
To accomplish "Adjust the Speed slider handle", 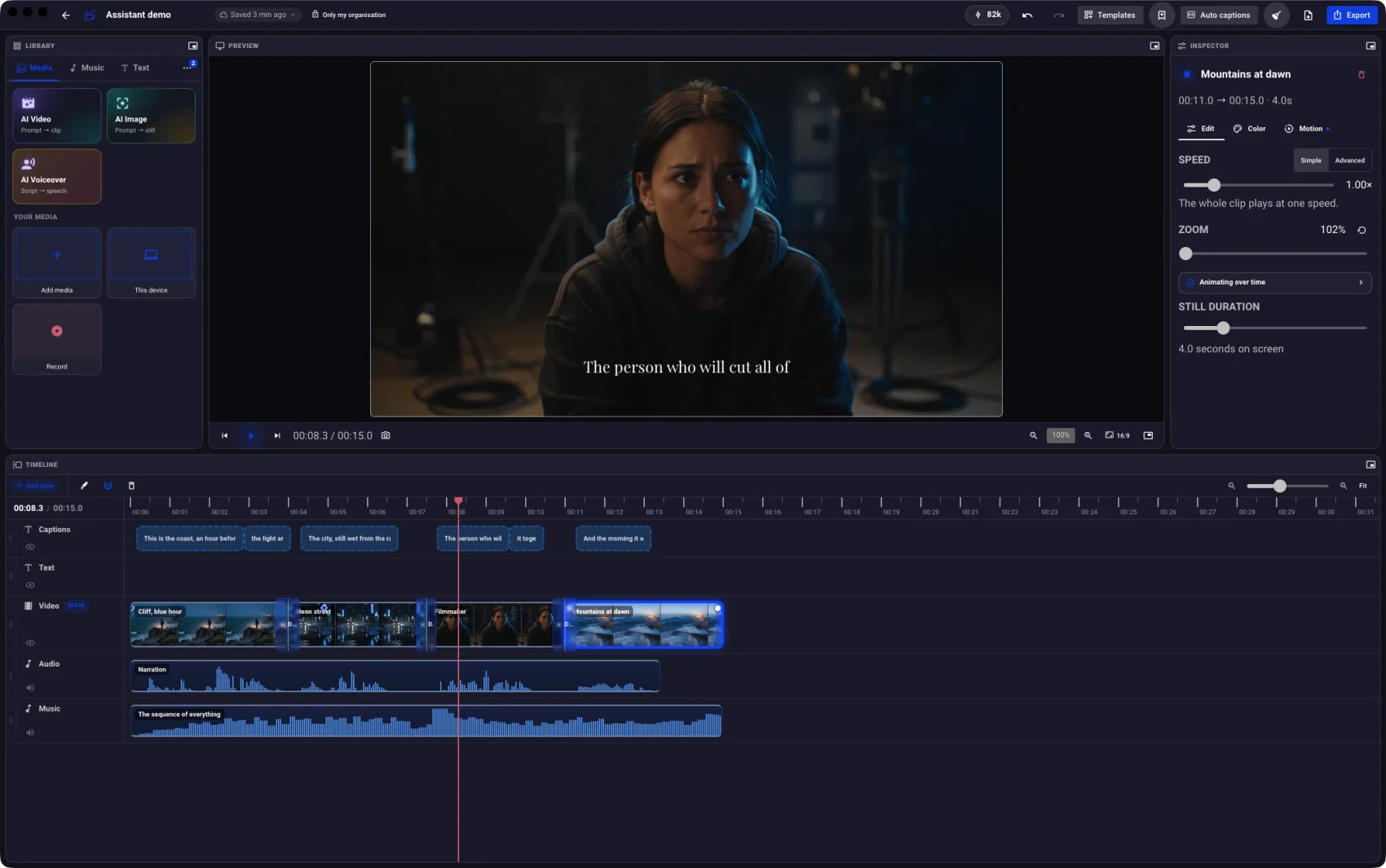I will [x=1214, y=185].
